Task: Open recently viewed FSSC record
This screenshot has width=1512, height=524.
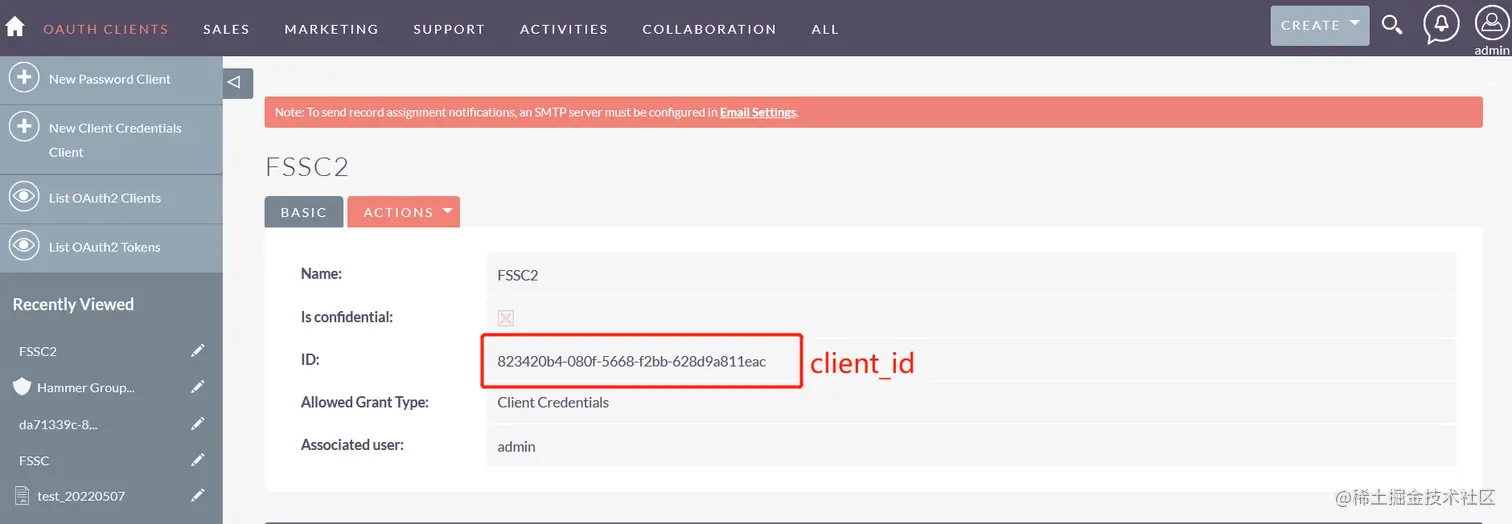Action: point(34,461)
